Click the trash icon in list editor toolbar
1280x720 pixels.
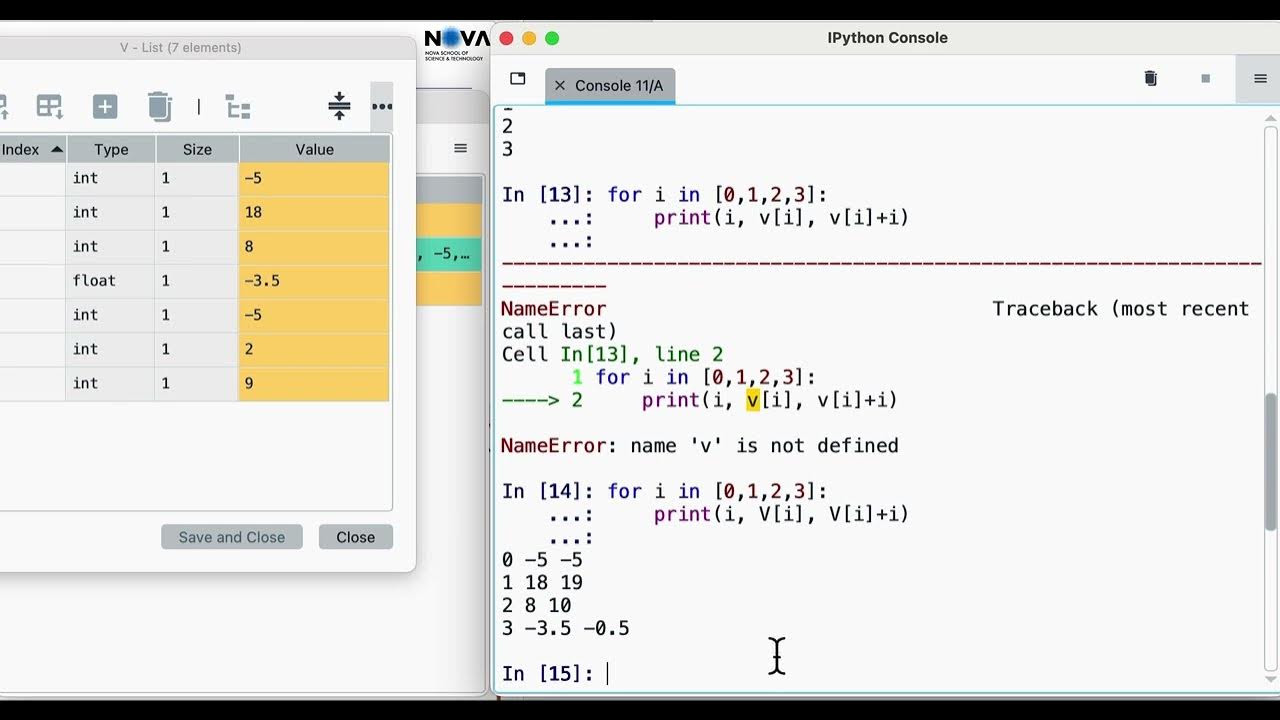click(x=160, y=107)
